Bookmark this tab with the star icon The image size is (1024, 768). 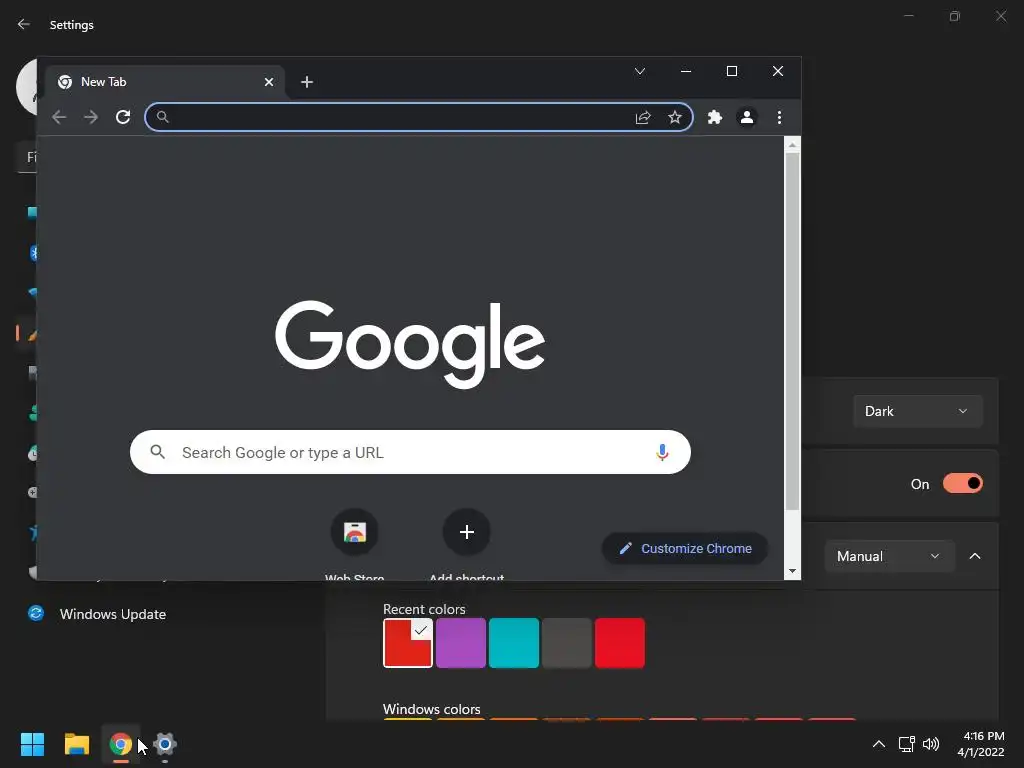click(675, 117)
